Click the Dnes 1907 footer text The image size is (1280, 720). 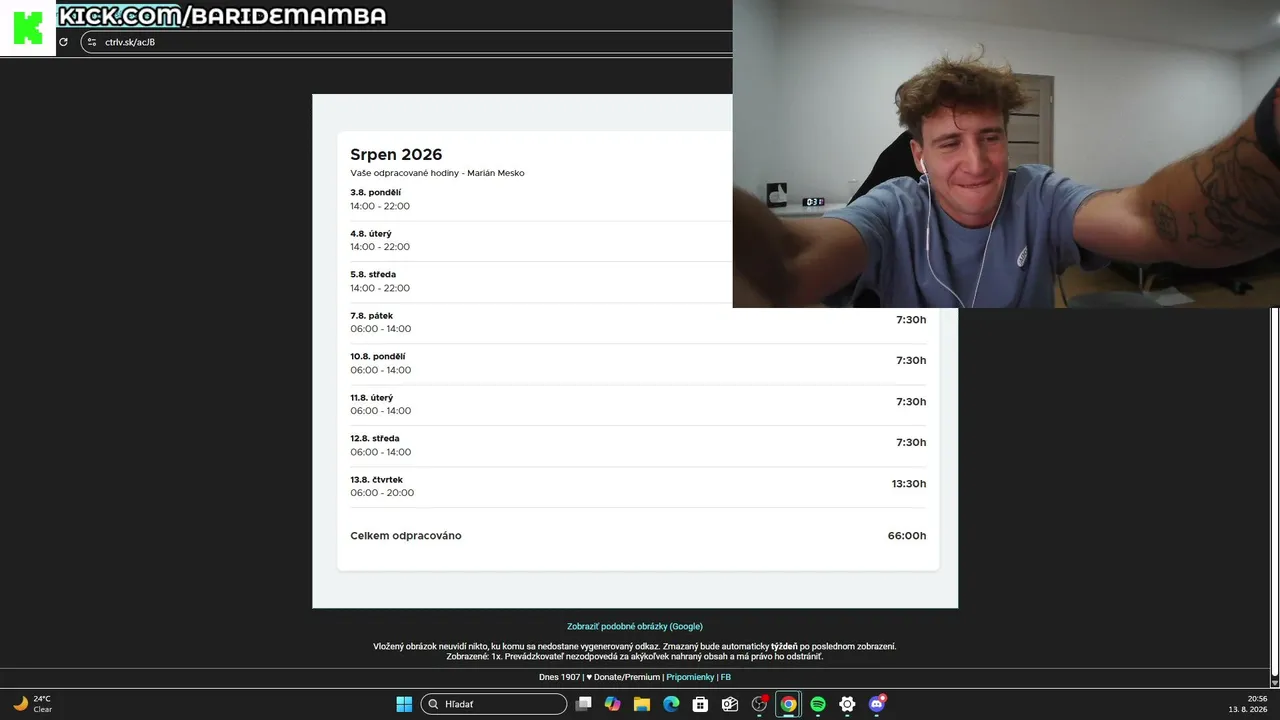coord(560,677)
